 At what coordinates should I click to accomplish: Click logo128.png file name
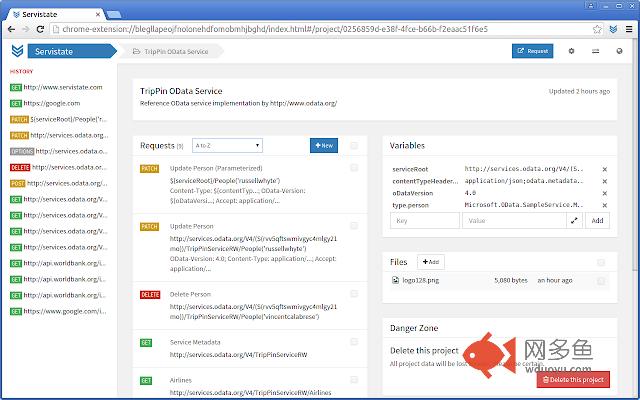[x=420, y=280]
